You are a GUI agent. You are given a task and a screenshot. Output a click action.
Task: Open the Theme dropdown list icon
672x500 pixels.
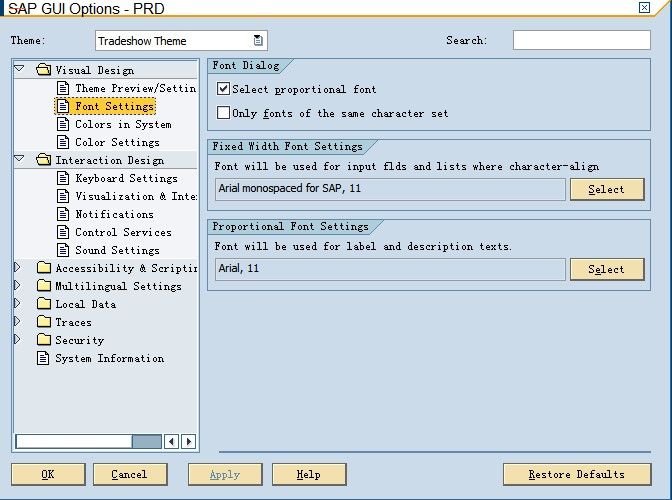tap(258, 40)
